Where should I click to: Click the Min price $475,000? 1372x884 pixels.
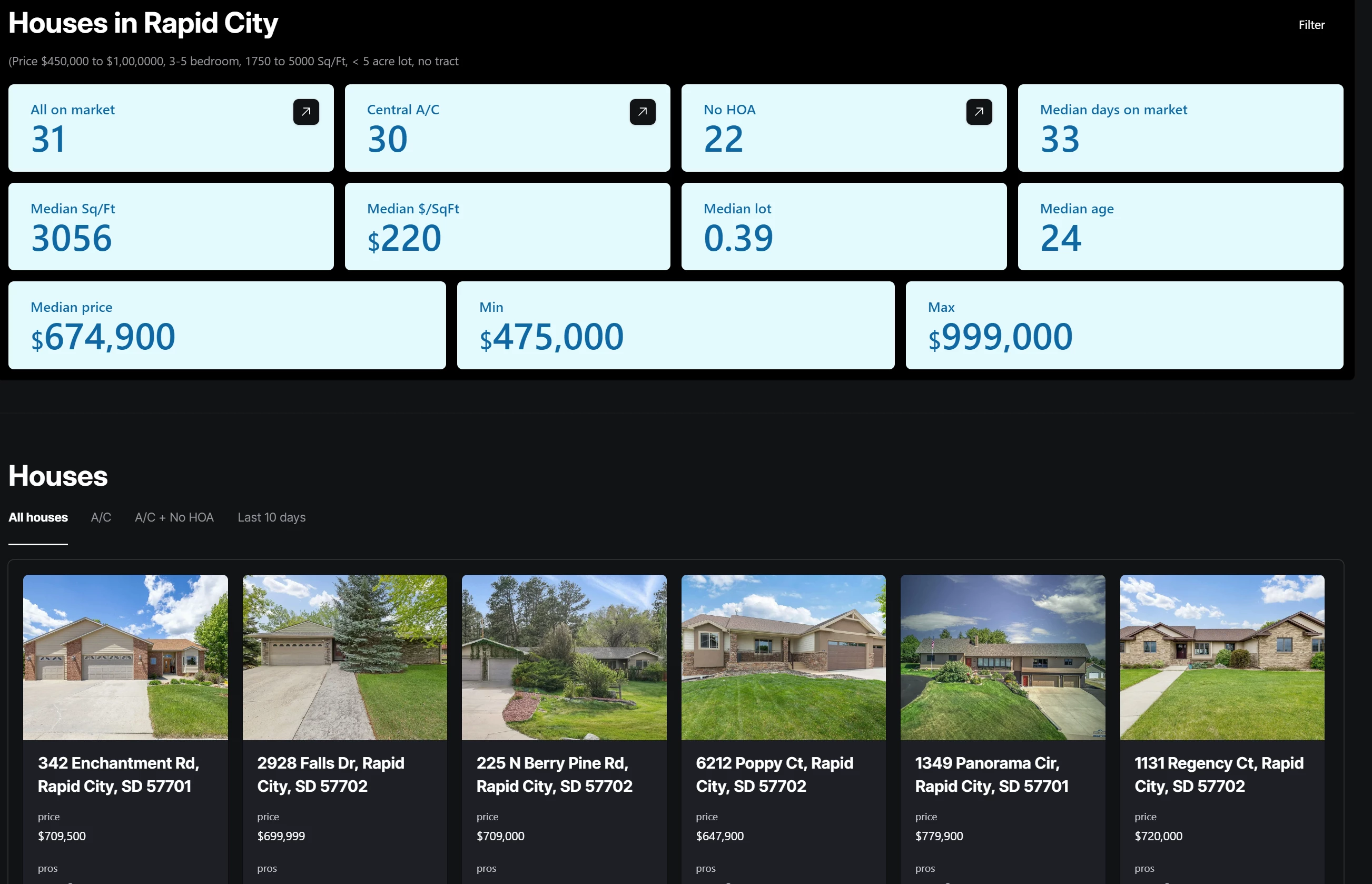pos(551,337)
